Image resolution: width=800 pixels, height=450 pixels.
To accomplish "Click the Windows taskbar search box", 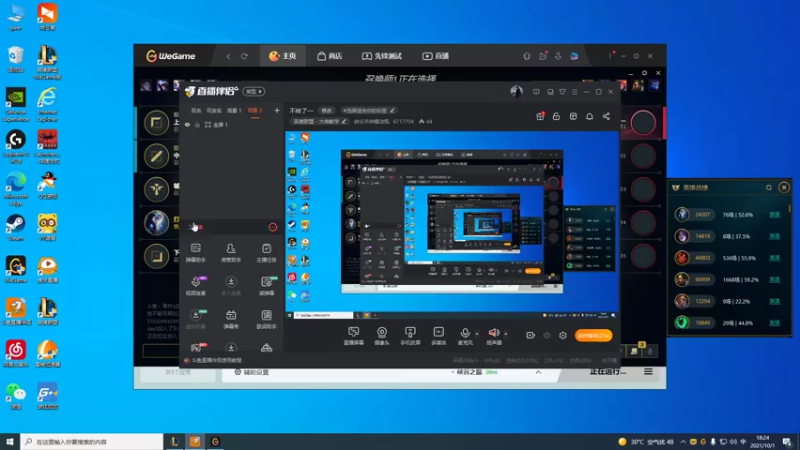I will point(92,442).
